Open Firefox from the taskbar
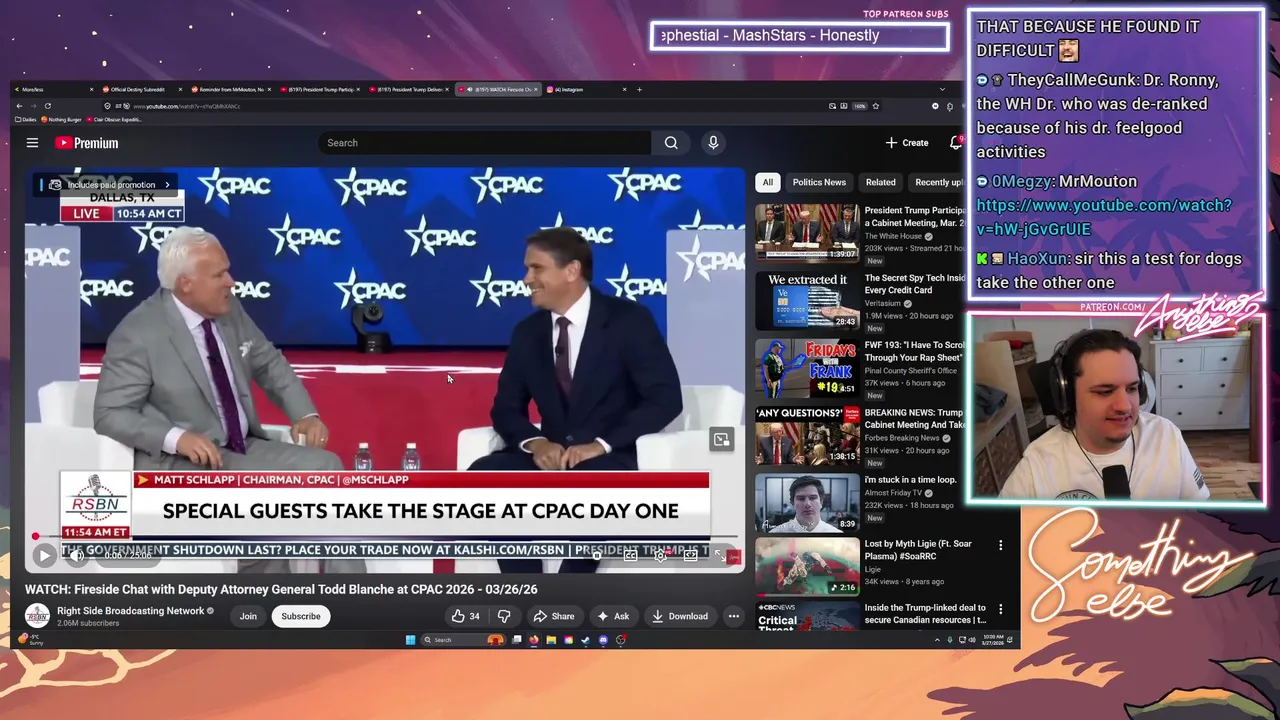Screen dimensions: 1280x720 click(534, 640)
